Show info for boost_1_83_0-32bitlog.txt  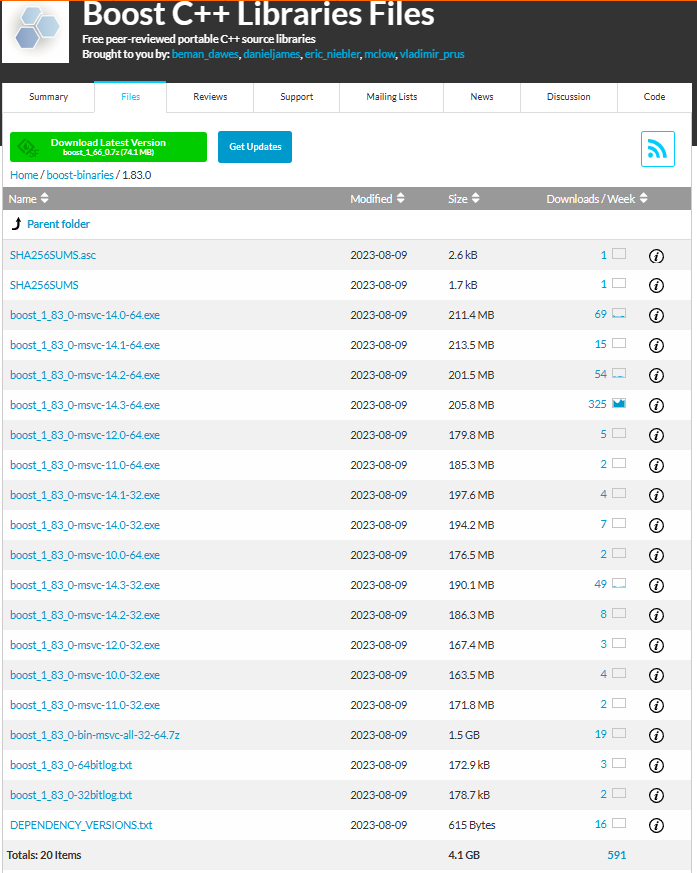click(656, 796)
